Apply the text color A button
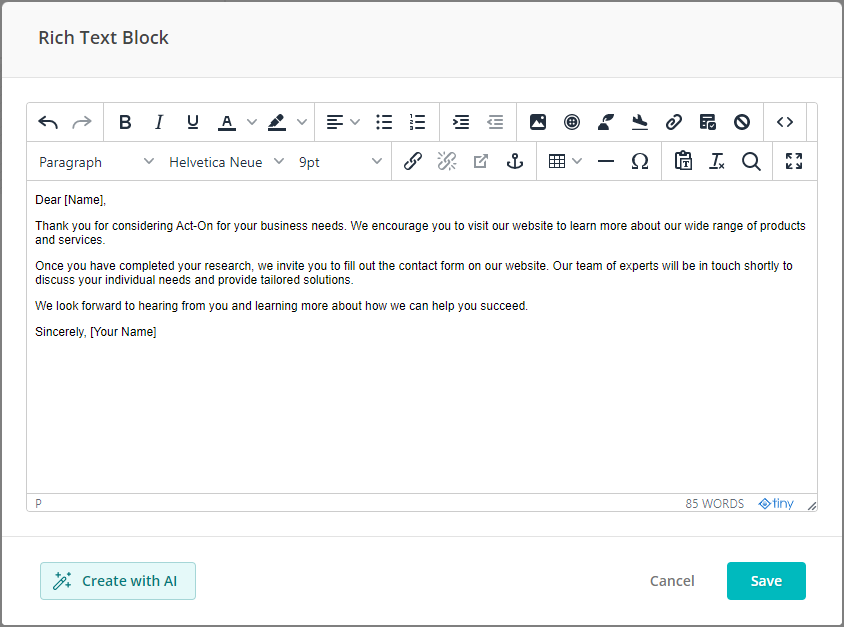This screenshot has height=627, width=844. click(x=227, y=122)
